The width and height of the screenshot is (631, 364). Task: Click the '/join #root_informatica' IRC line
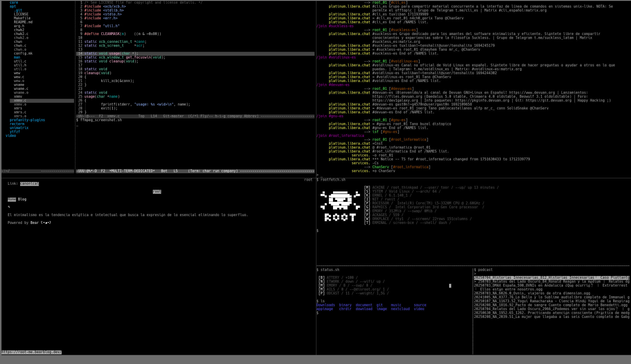click(340, 136)
